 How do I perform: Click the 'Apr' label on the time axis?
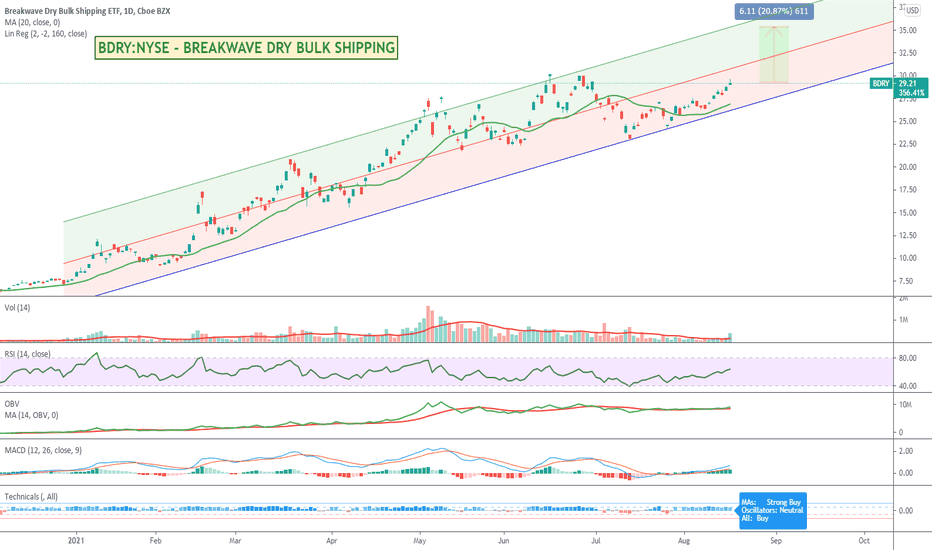[332, 540]
